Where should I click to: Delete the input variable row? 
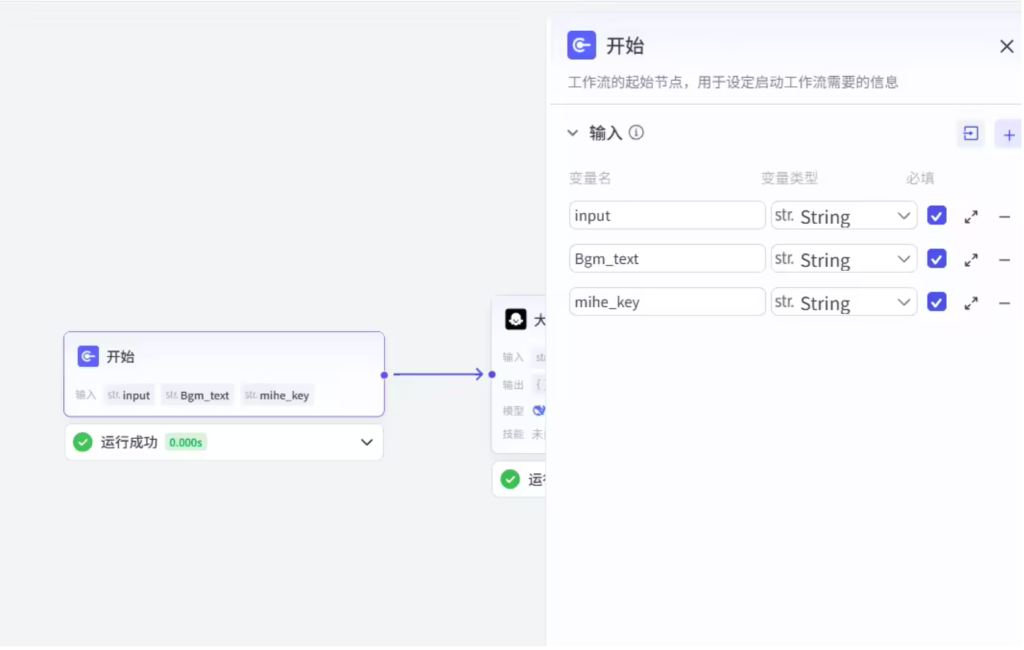click(1004, 216)
